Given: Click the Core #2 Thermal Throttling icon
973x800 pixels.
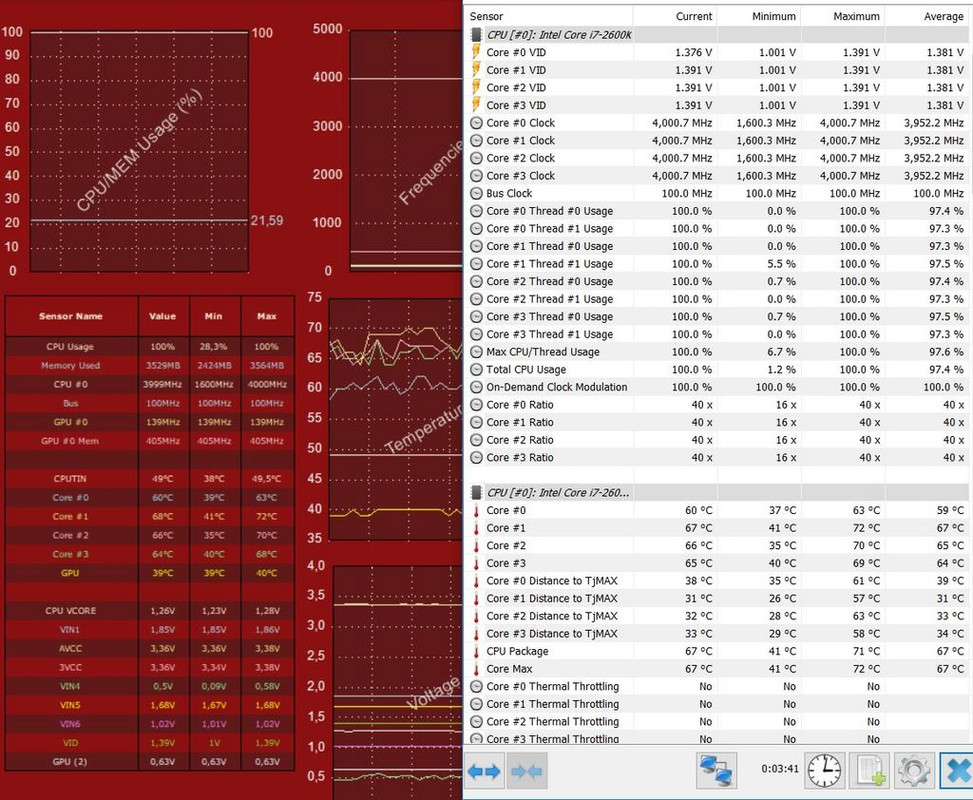Looking at the screenshot, I should tap(477, 722).
